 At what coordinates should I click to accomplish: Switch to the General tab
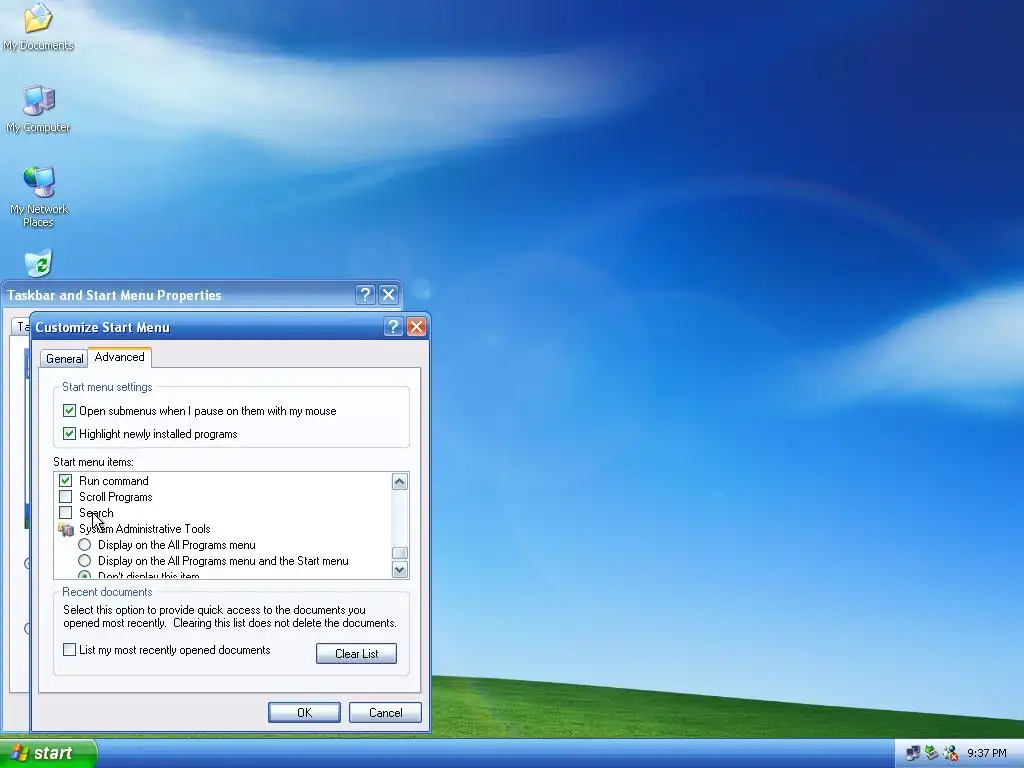pyautogui.click(x=64, y=359)
